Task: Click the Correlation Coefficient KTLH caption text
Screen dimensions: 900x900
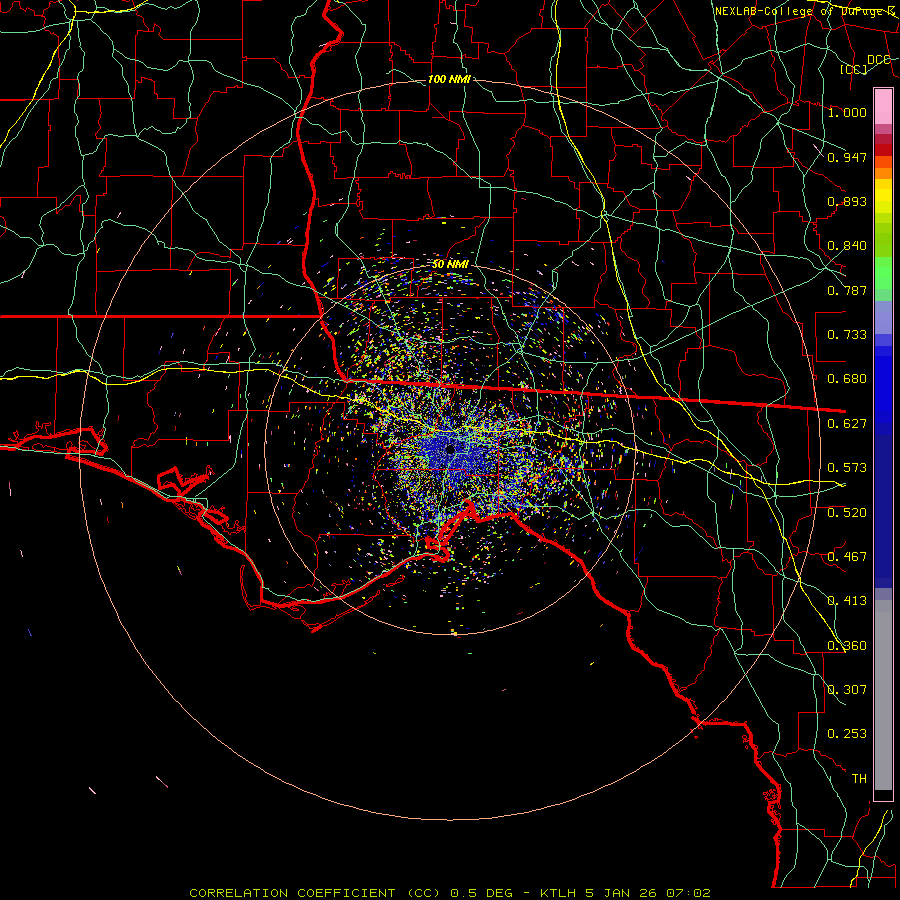Action: [450, 893]
